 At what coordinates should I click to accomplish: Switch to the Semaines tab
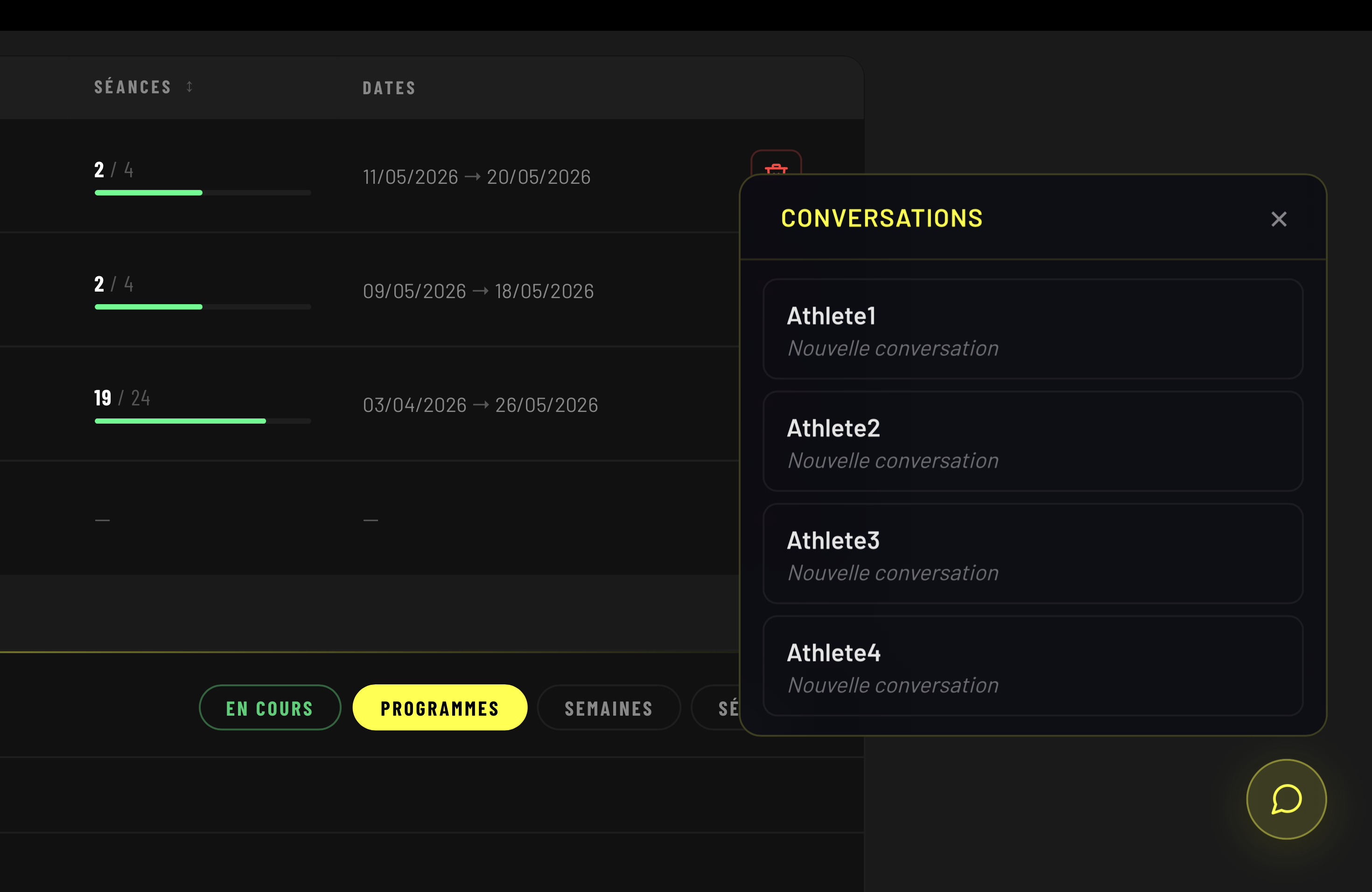point(609,708)
